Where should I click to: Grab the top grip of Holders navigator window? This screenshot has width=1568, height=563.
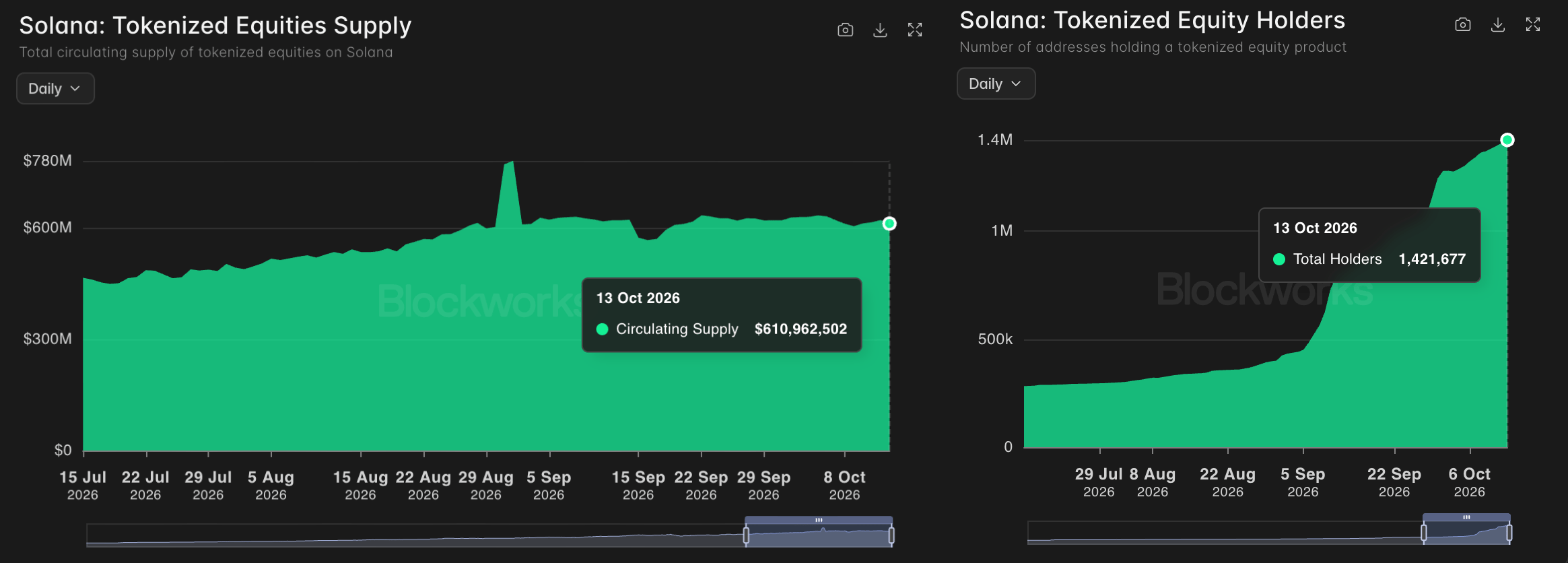1466,517
